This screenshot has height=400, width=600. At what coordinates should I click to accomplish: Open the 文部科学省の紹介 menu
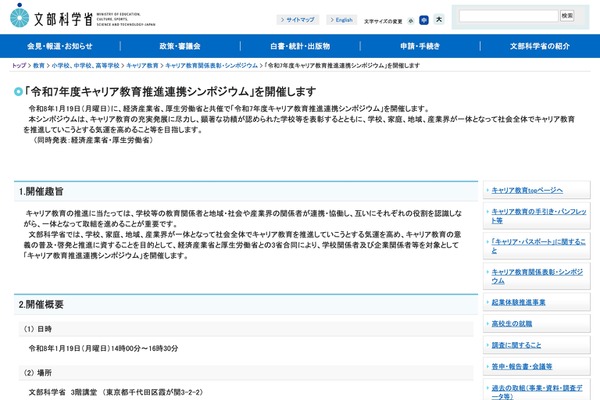(540, 46)
